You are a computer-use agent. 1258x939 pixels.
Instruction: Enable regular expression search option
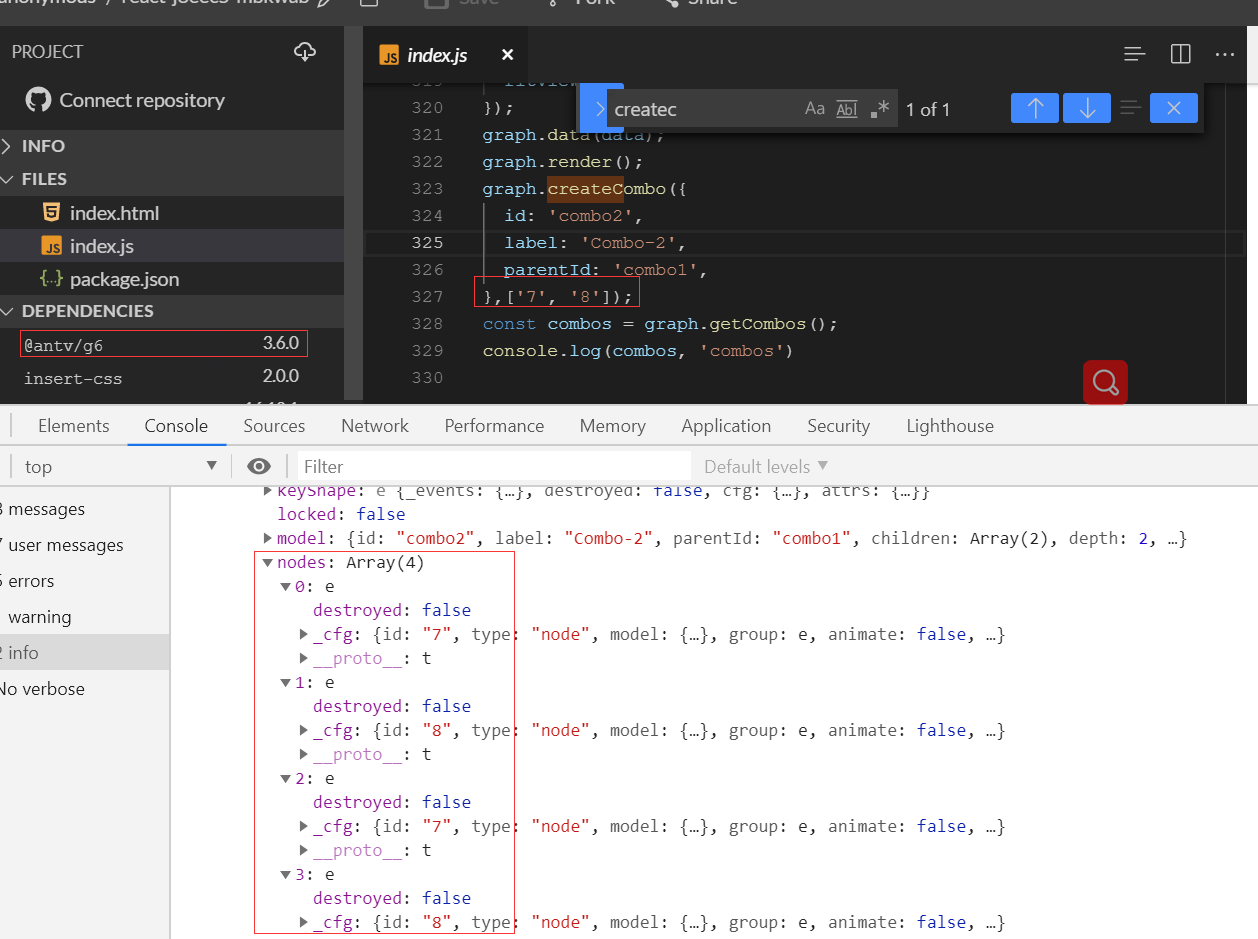(877, 108)
